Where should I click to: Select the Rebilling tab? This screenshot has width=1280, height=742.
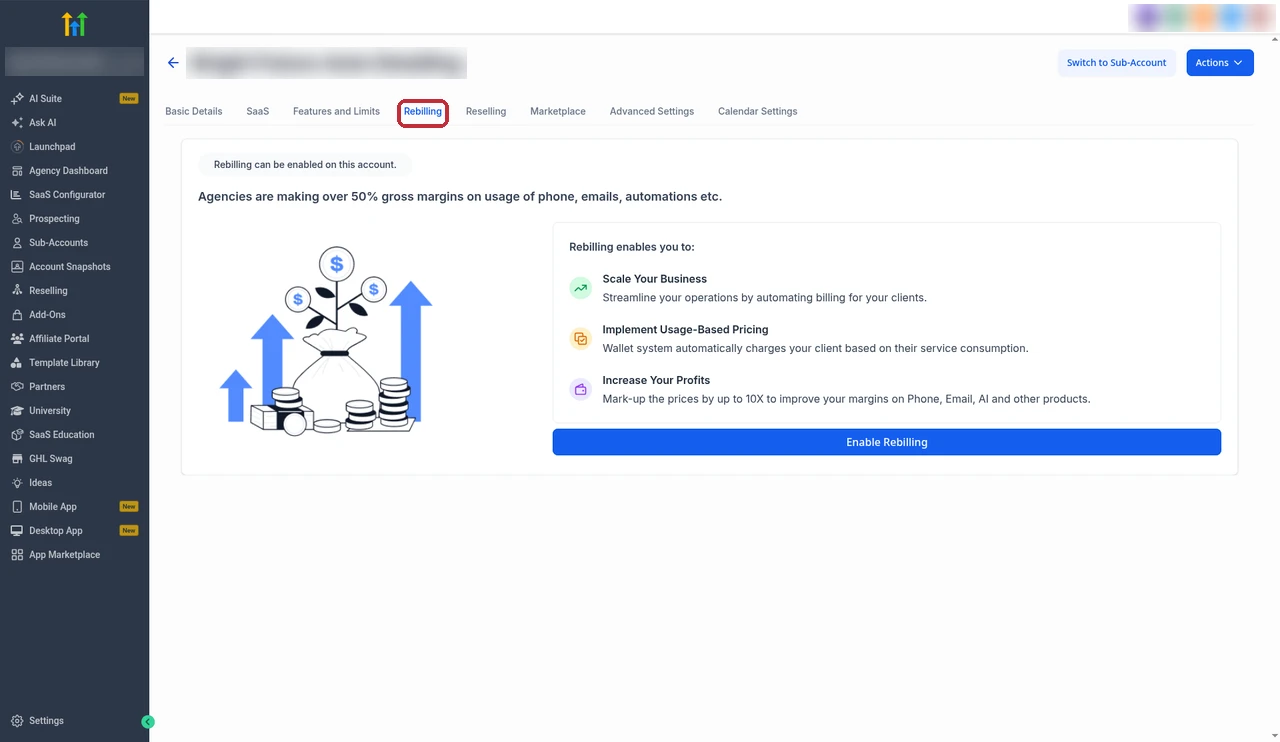423,112
